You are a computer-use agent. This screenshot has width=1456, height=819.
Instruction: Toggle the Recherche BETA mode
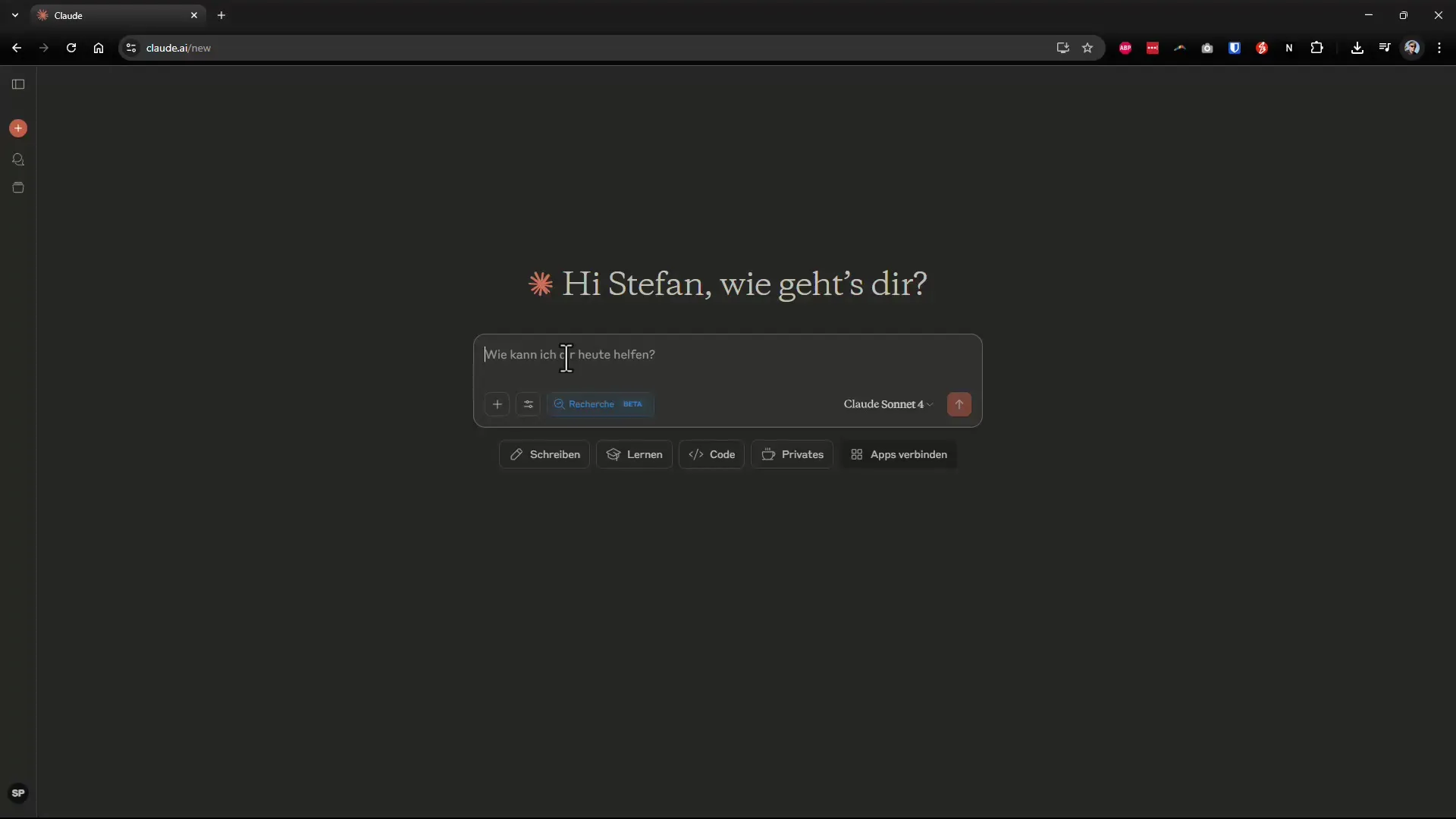tap(600, 404)
